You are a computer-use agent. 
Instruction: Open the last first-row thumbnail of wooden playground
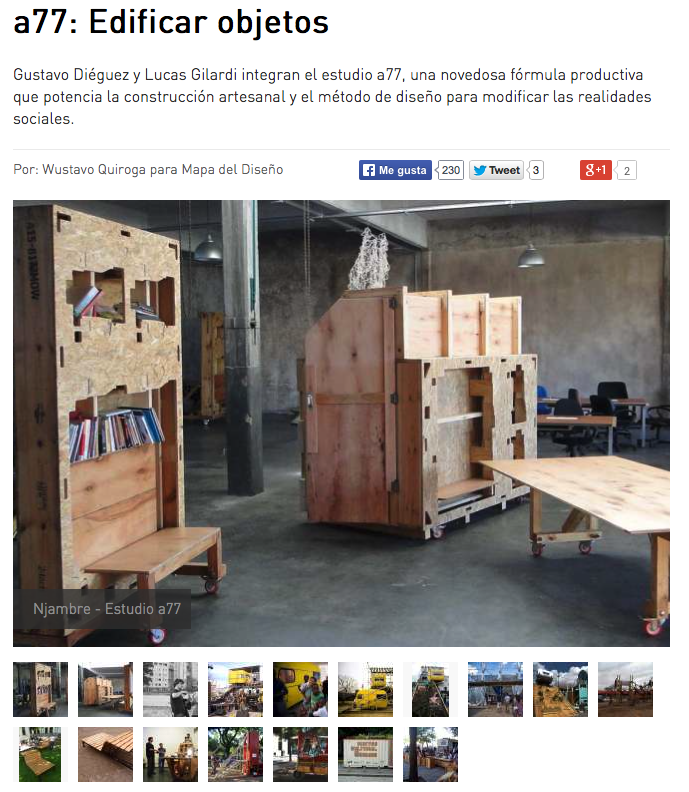[625, 689]
